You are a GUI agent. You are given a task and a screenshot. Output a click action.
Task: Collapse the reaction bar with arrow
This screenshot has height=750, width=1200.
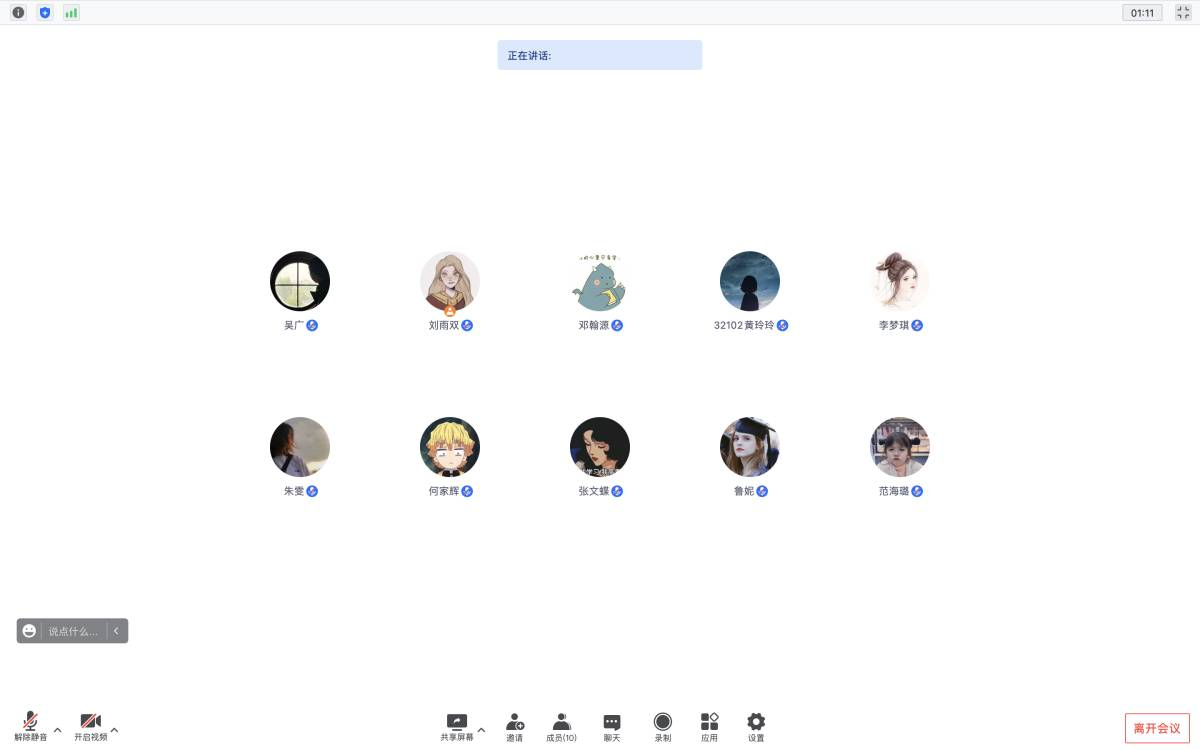pyautogui.click(x=116, y=631)
